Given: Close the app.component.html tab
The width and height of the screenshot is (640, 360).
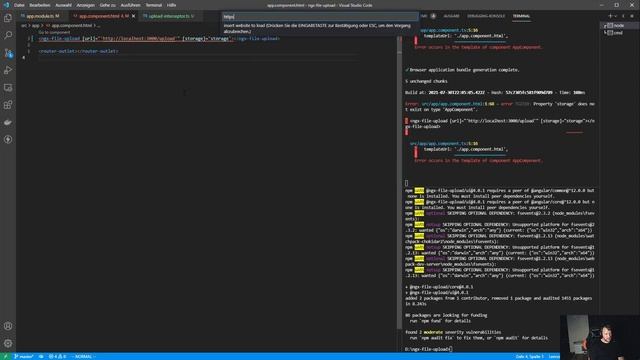Looking at the screenshot, I should (x=133, y=16).
